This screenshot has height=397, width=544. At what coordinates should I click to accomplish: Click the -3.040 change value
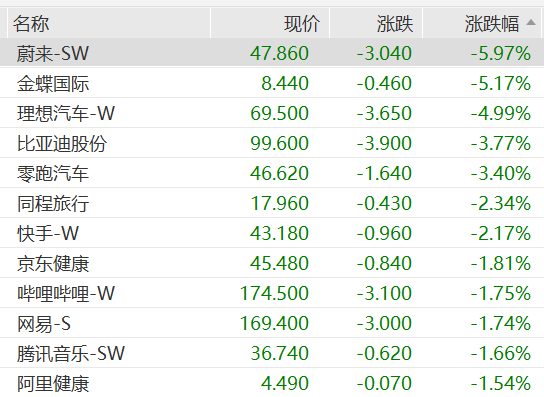pyautogui.click(x=384, y=53)
